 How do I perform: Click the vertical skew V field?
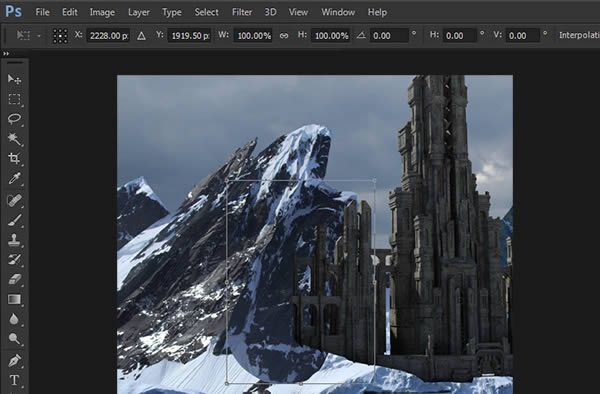523,36
